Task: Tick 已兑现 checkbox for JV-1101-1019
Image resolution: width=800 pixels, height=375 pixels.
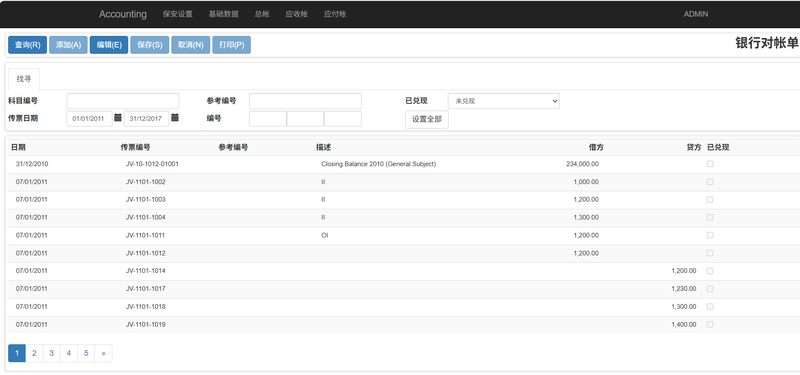Action: [x=710, y=324]
